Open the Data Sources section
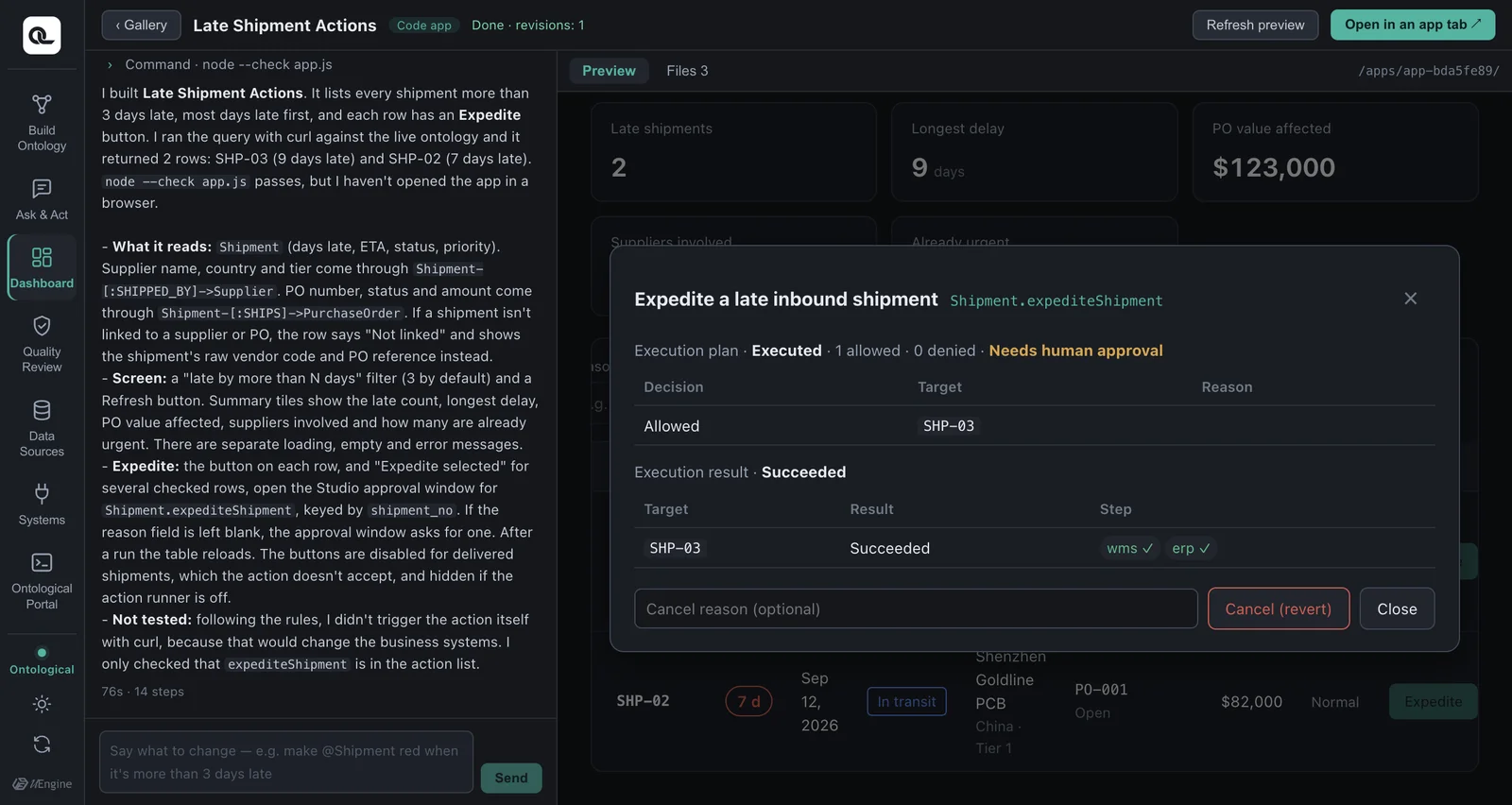Screen dimensions: 1512x805 (x=42, y=428)
